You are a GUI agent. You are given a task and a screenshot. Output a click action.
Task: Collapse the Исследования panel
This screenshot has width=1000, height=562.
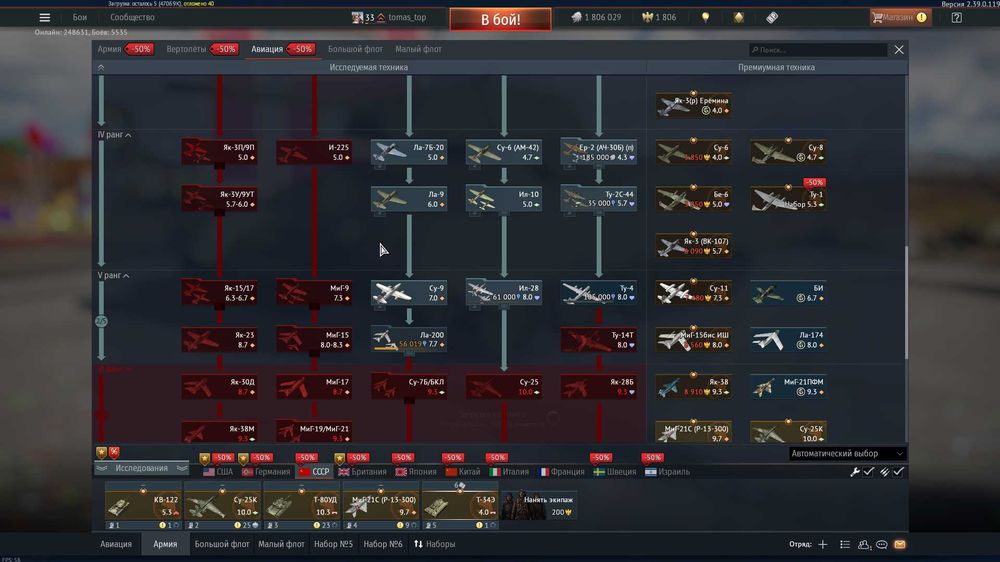141,468
